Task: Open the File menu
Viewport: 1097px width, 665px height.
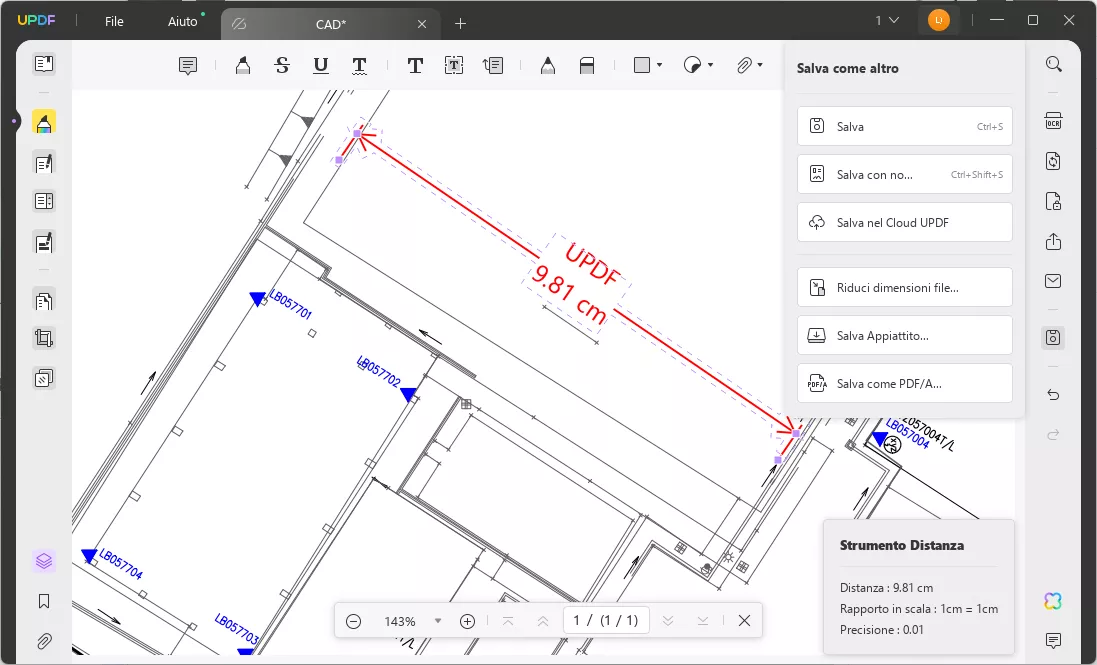Action: pyautogui.click(x=114, y=22)
